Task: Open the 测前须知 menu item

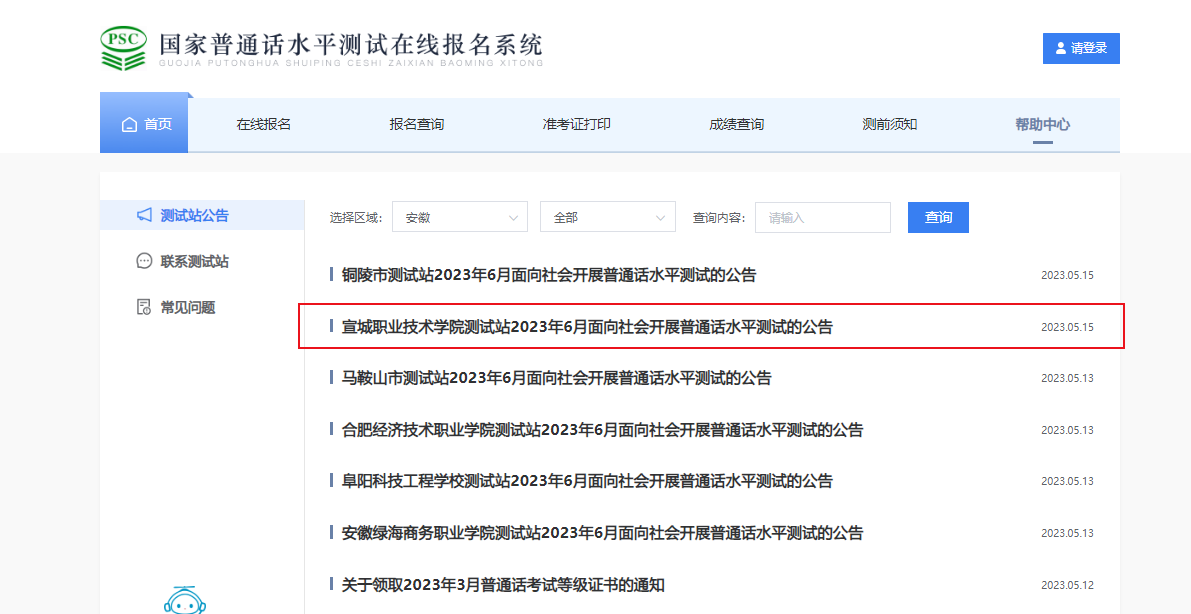Action: coord(889,125)
